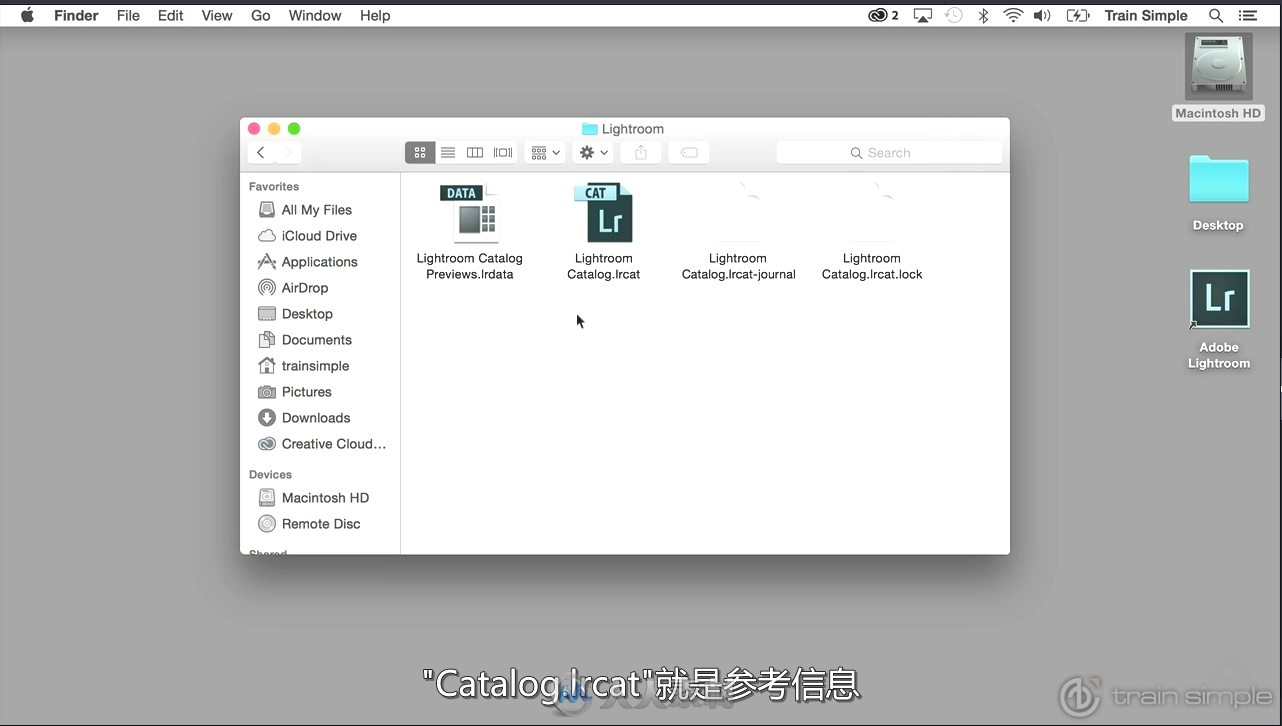
Task: Open the AirPlay display menu
Action: pyautogui.click(x=923, y=15)
